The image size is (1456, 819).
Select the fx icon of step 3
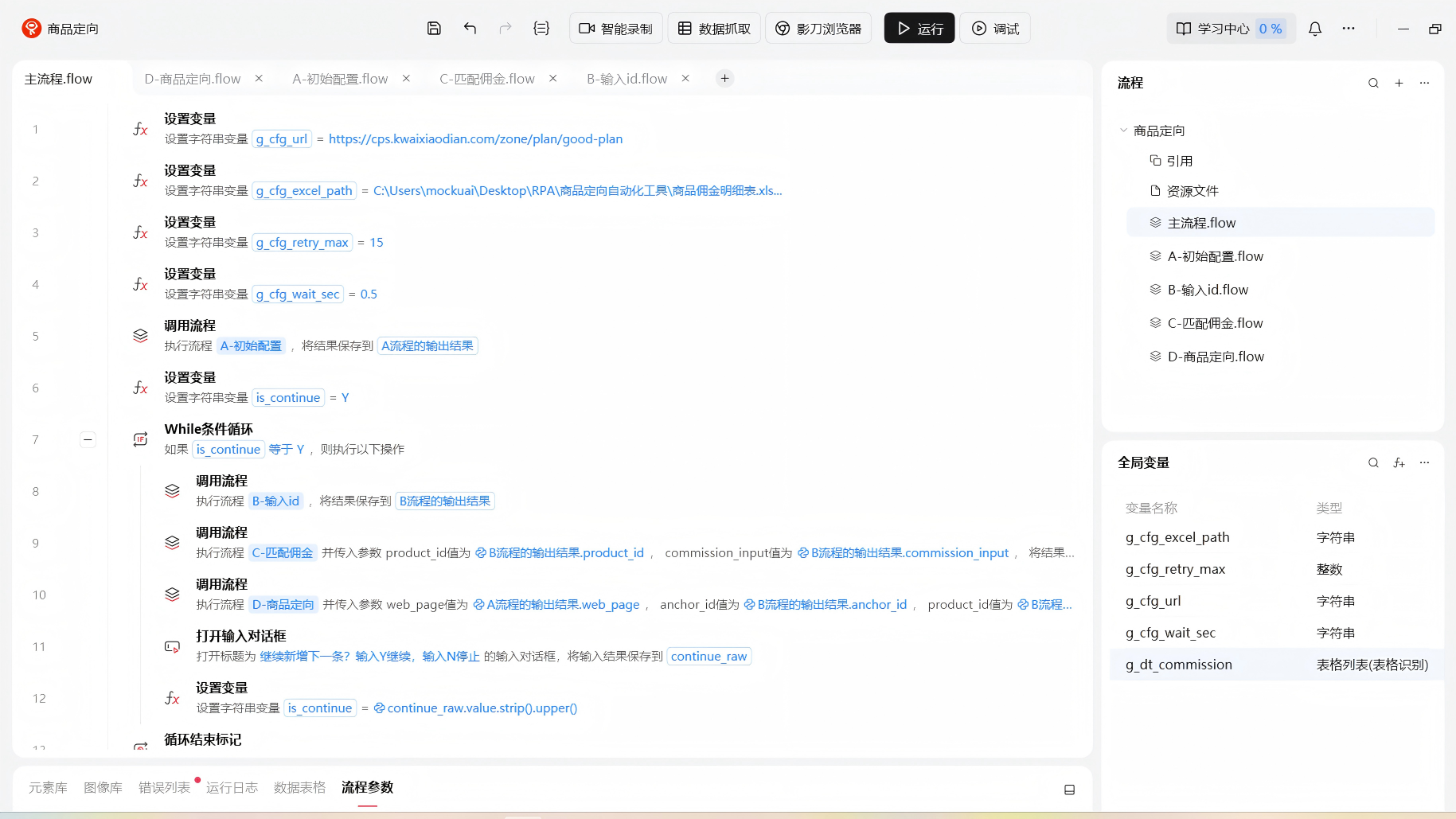140,232
